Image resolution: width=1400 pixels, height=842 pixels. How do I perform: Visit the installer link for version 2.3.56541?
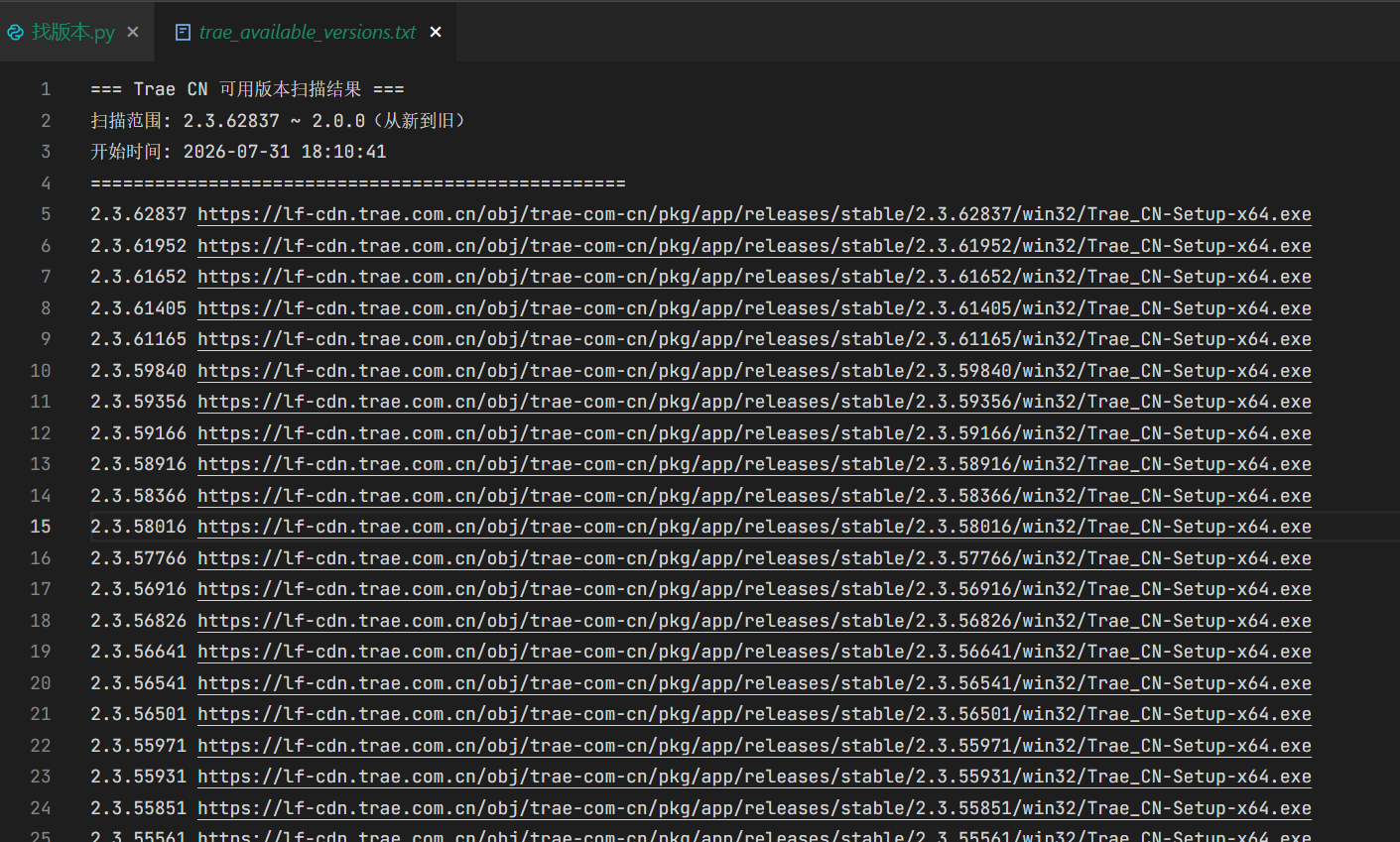point(754,683)
